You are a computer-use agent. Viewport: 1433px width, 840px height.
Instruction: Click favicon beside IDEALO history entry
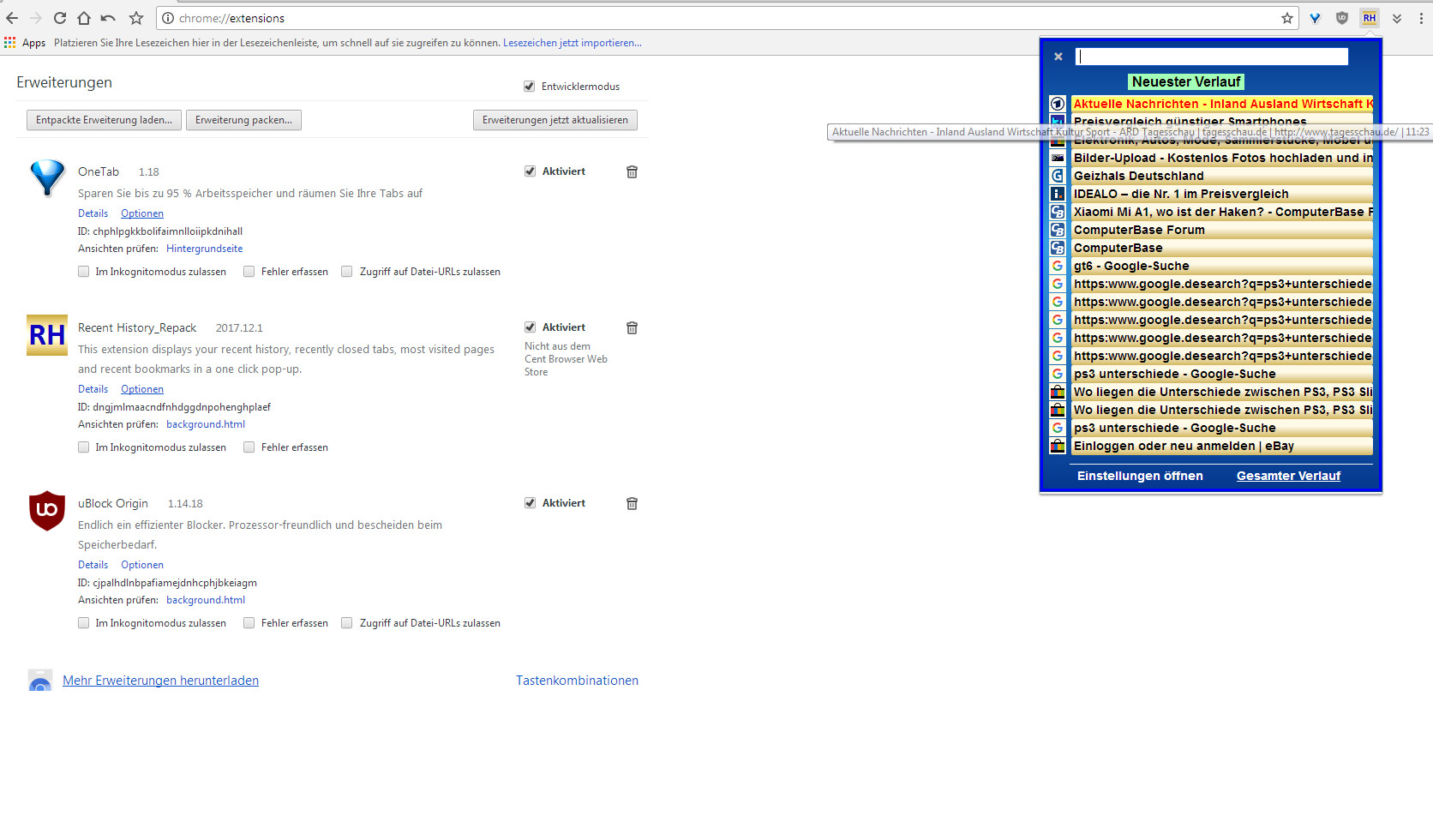(1058, 194)
